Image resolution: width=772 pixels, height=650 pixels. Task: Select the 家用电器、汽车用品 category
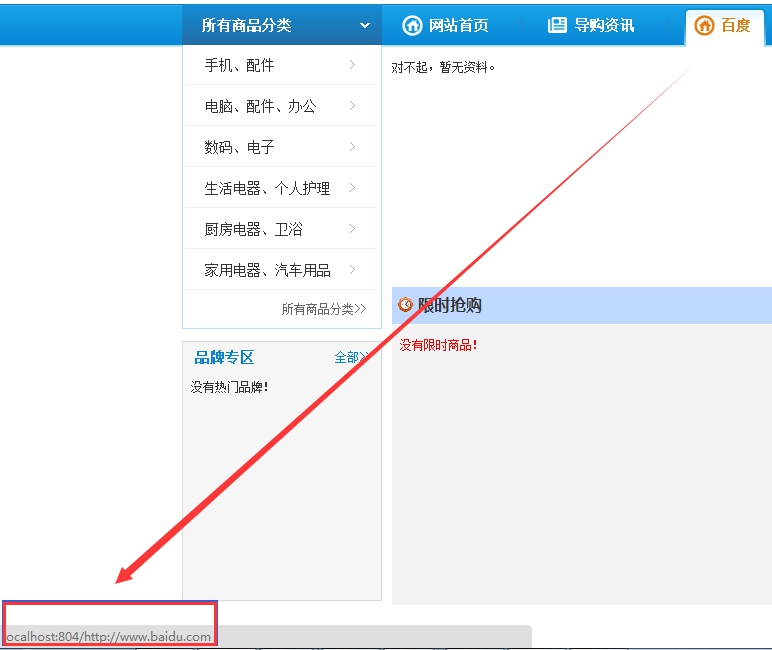(x=267, y=270)
